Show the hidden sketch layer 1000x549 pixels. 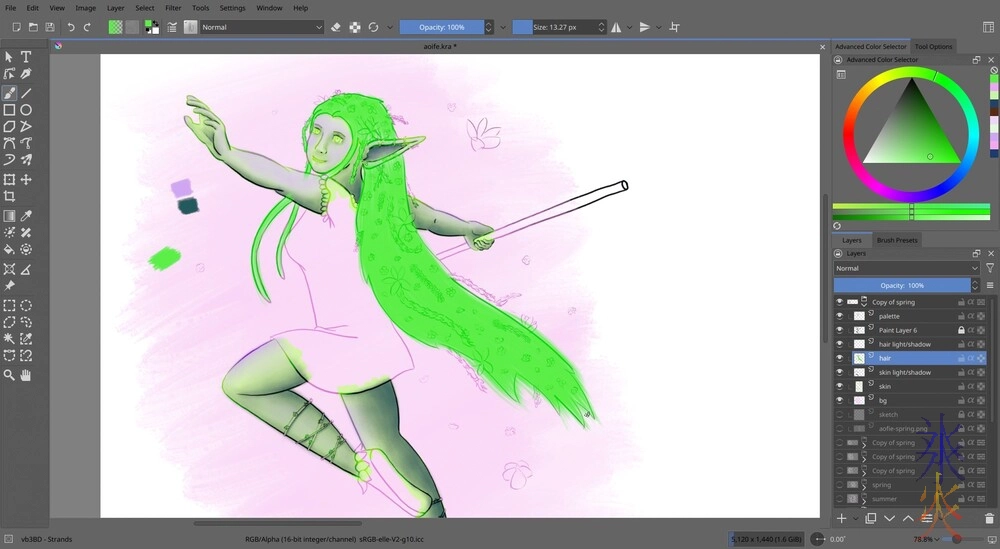tap(840, 414)
